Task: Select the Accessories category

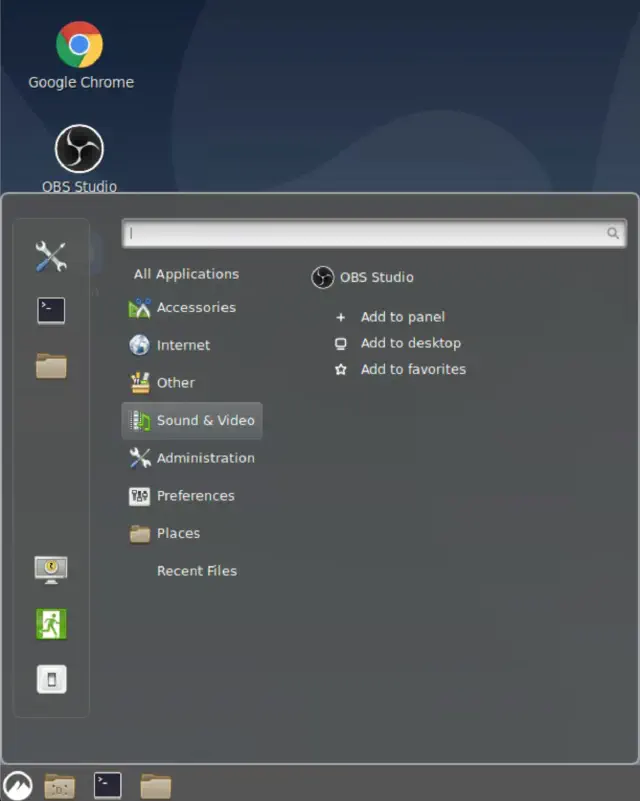Action: point(195,308)
